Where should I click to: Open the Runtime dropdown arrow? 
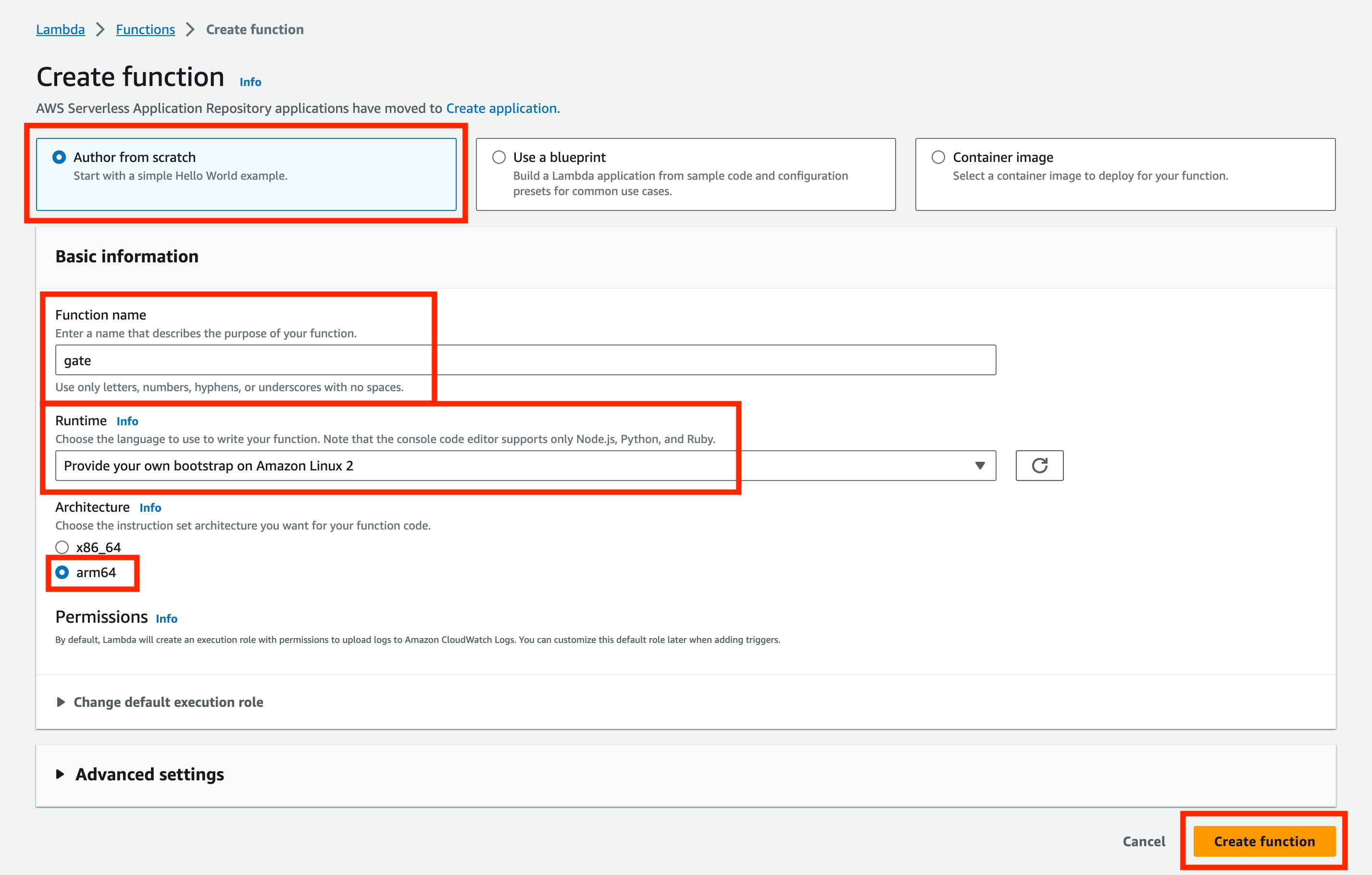coord(979,466)
